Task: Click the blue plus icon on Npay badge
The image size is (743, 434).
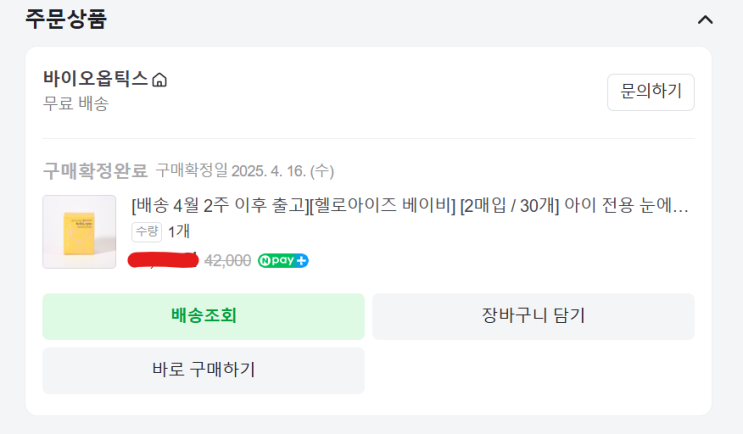Action: pyautogui.click(x=301, y=260)
